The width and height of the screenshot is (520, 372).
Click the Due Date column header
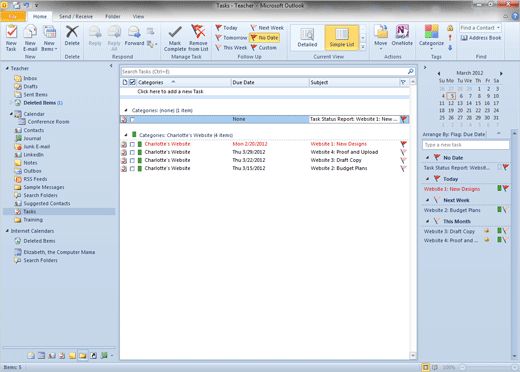(x=270, y=82)
